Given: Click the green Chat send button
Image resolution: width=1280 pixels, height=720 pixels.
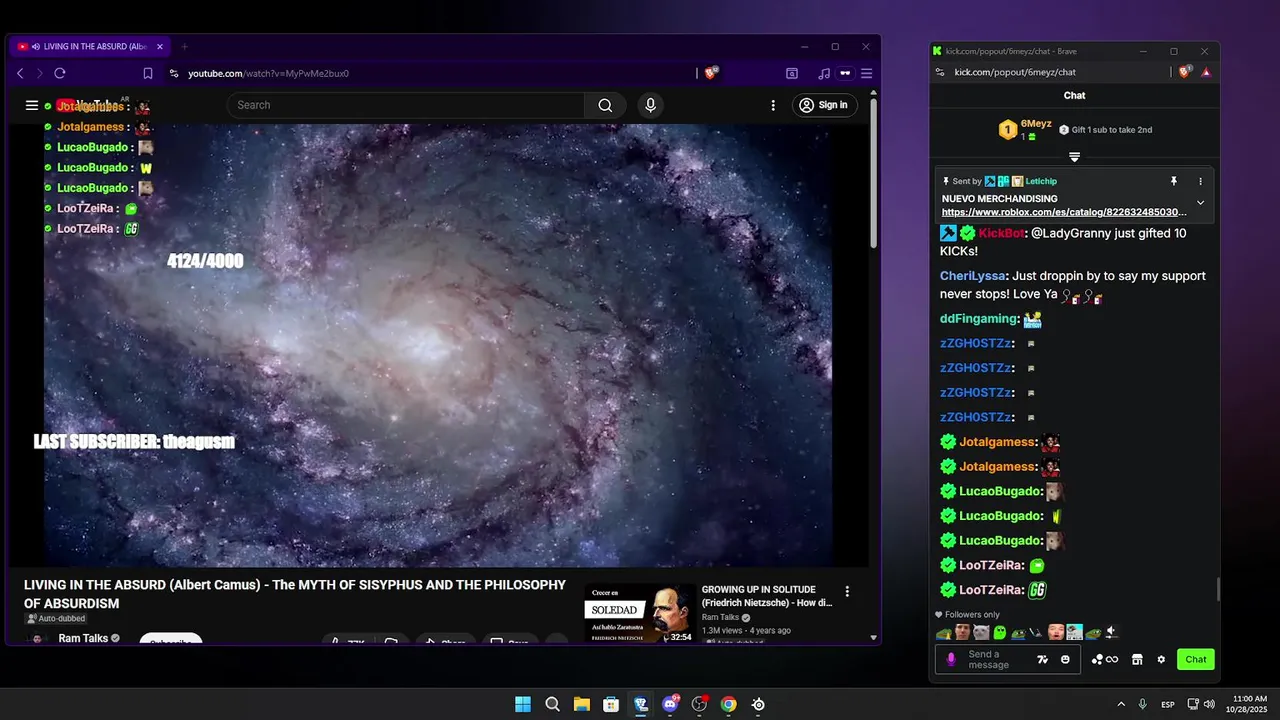Looking at the screenshot, I should (1196, 659).
